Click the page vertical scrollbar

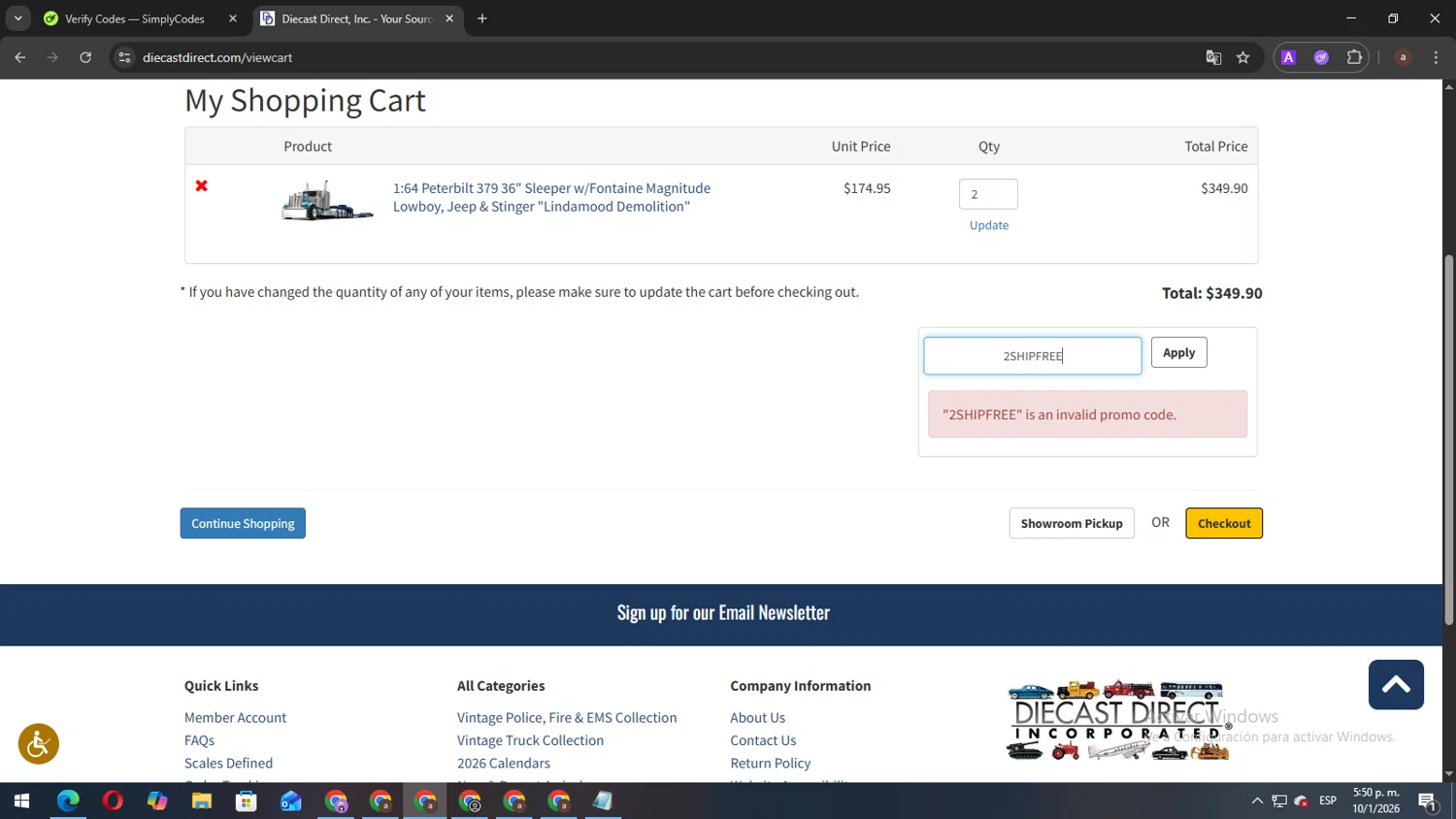[1449, 440]
